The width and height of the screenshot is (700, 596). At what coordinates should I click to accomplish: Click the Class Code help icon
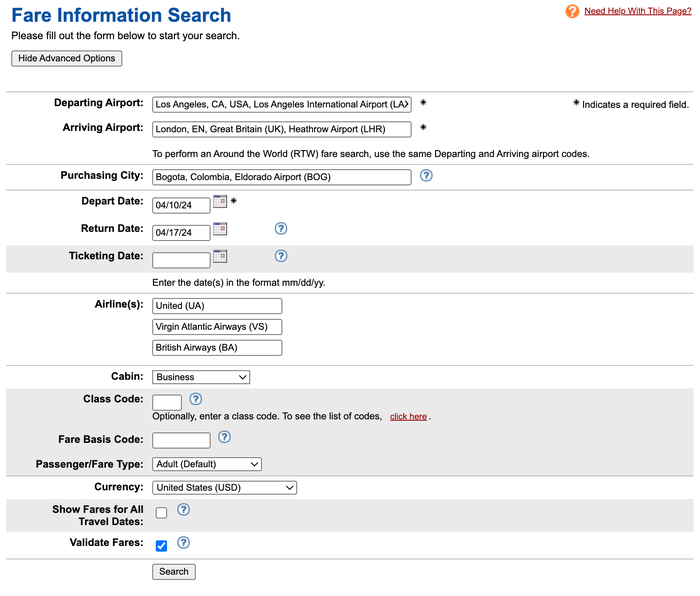click(x=196, y=399)
